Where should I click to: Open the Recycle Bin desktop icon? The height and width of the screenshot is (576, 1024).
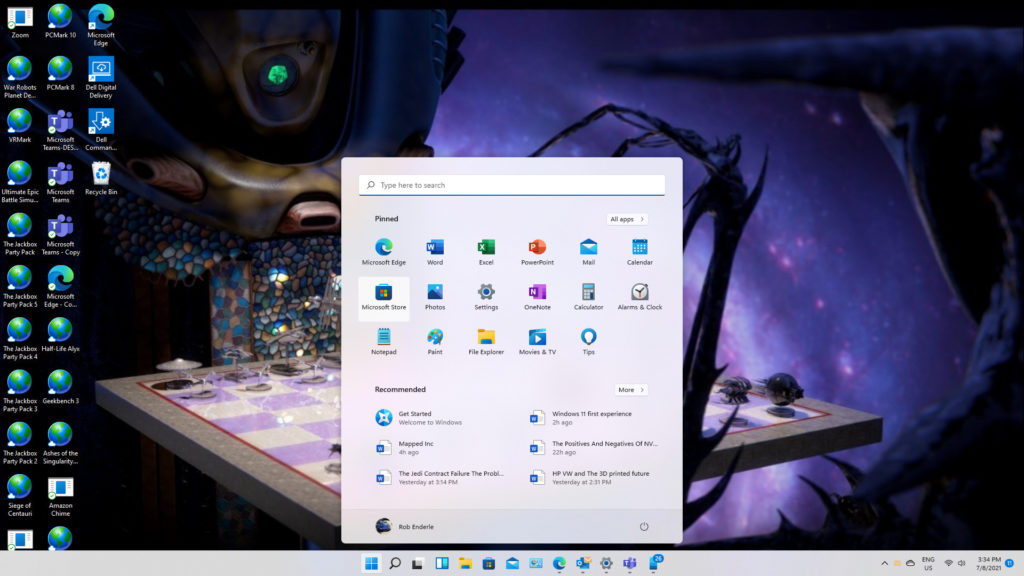[x=101, y=177]
